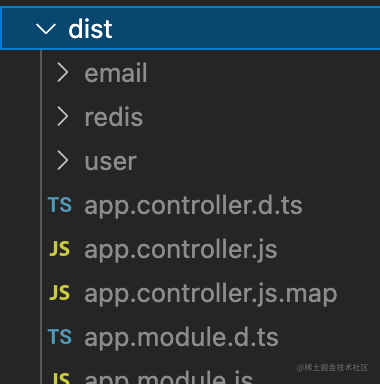Click TS icon of app.module.d.ts
This screenshot has height=384, width=380.
[60, 337]
